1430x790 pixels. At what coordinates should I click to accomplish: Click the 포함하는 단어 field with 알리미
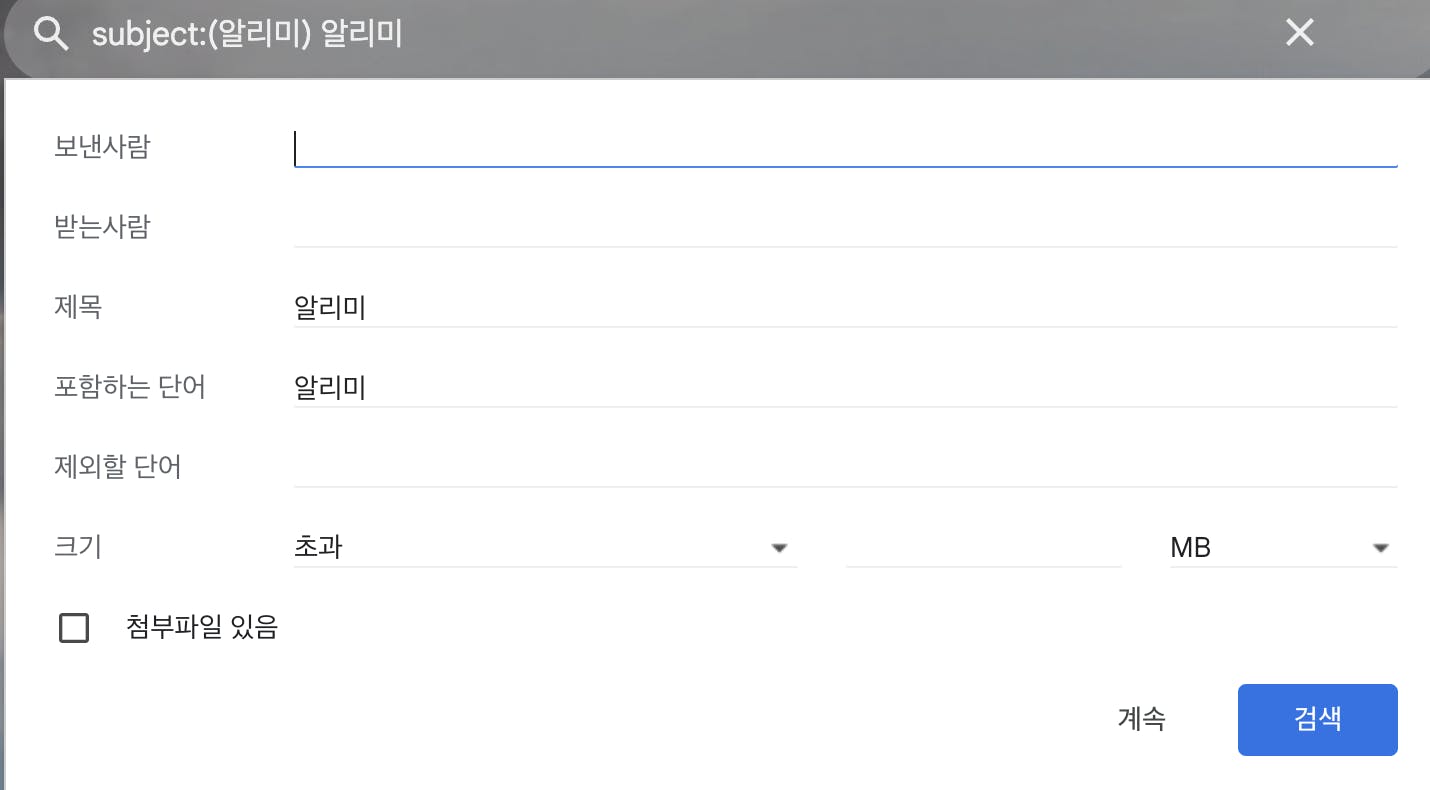click(x=845, y=387)
